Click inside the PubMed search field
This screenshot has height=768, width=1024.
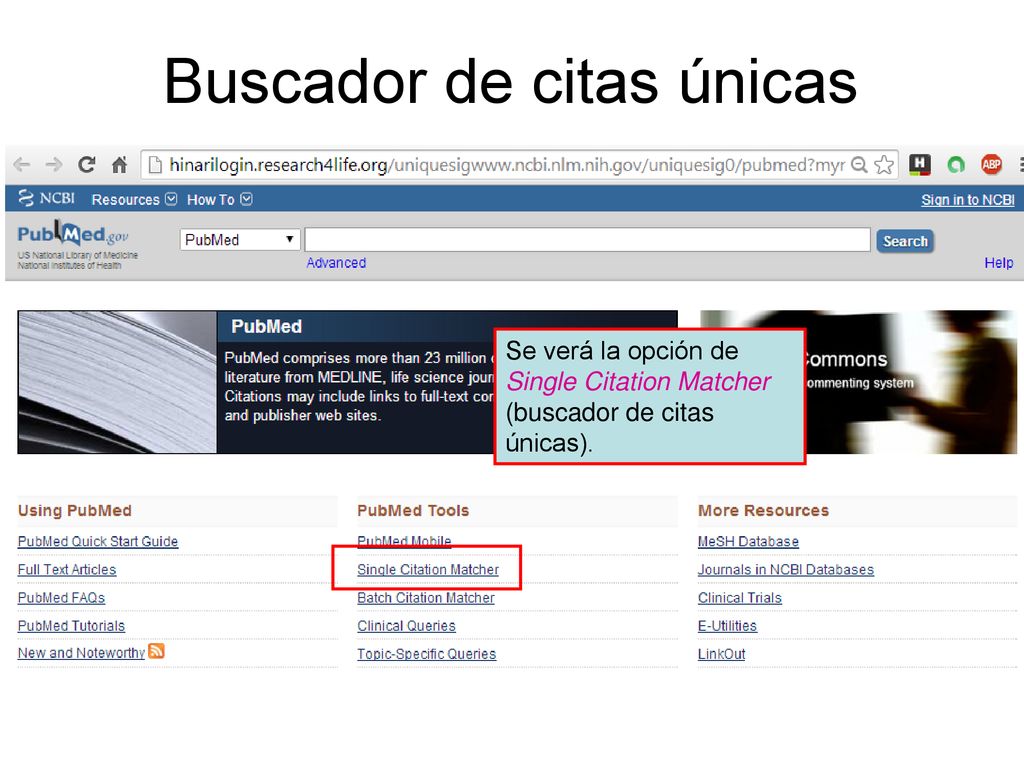587,240
